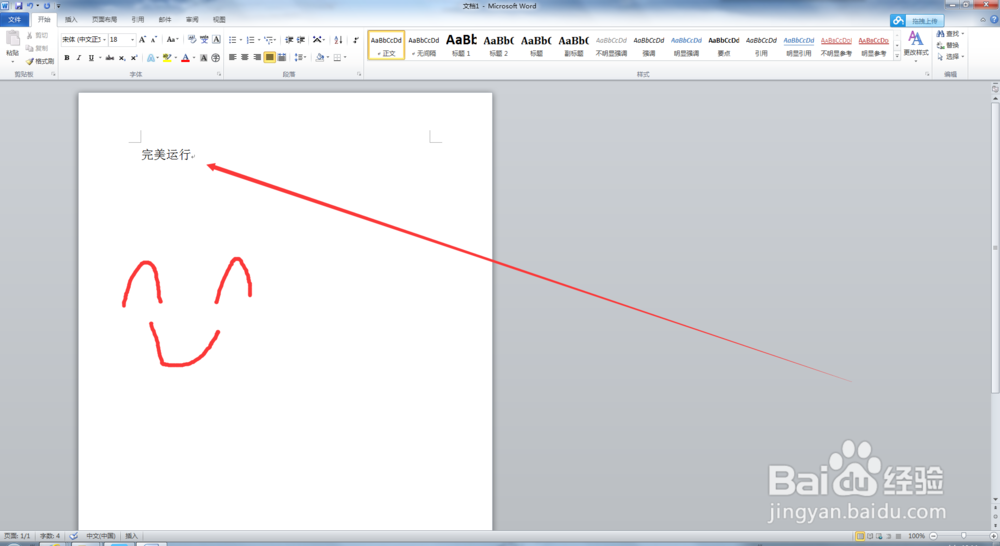Click the zoom slider in status bar
The width and height of the screenshot is (1000, 546).
[x=964, y=536]
